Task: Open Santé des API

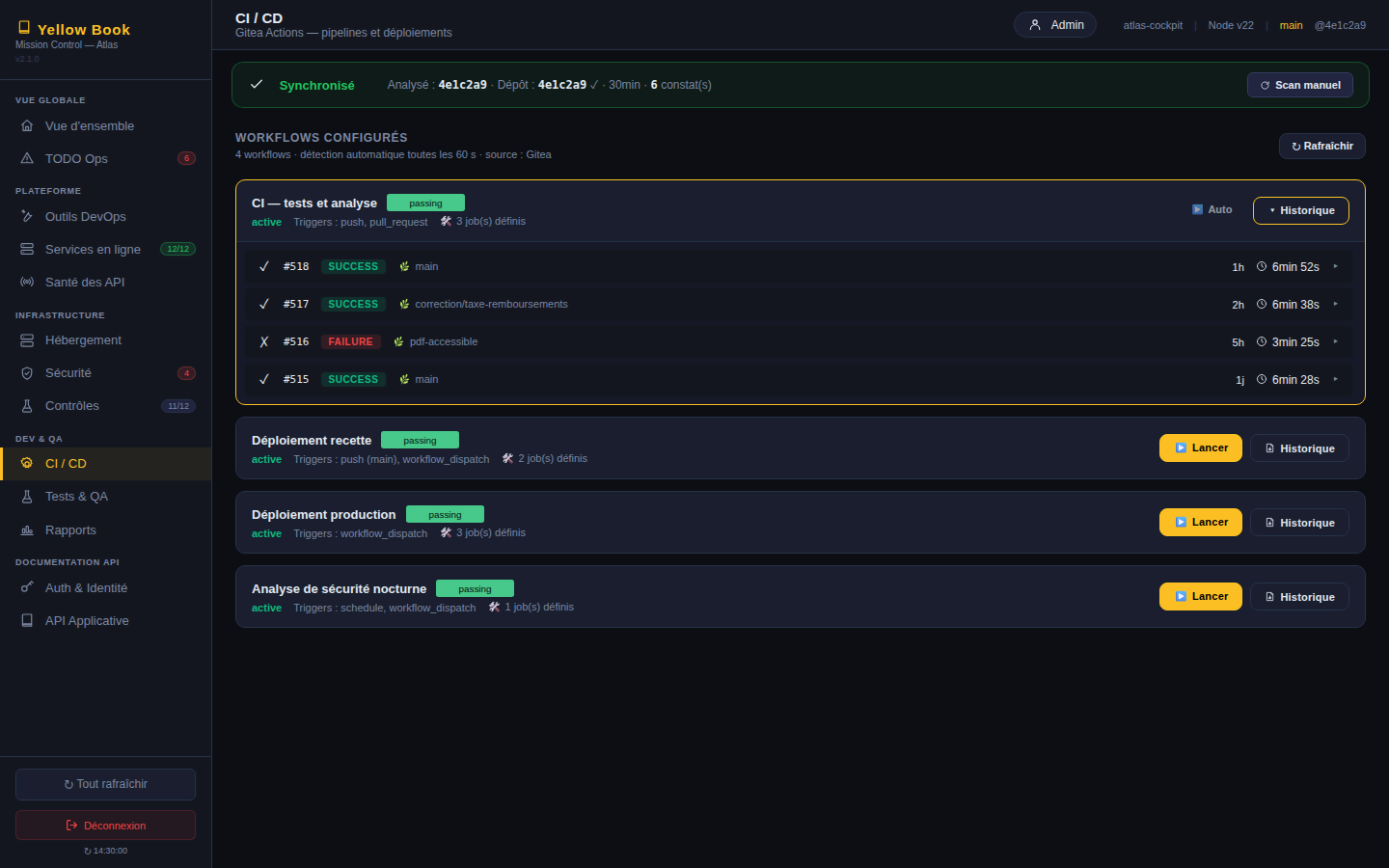Action: coord(105,282)
